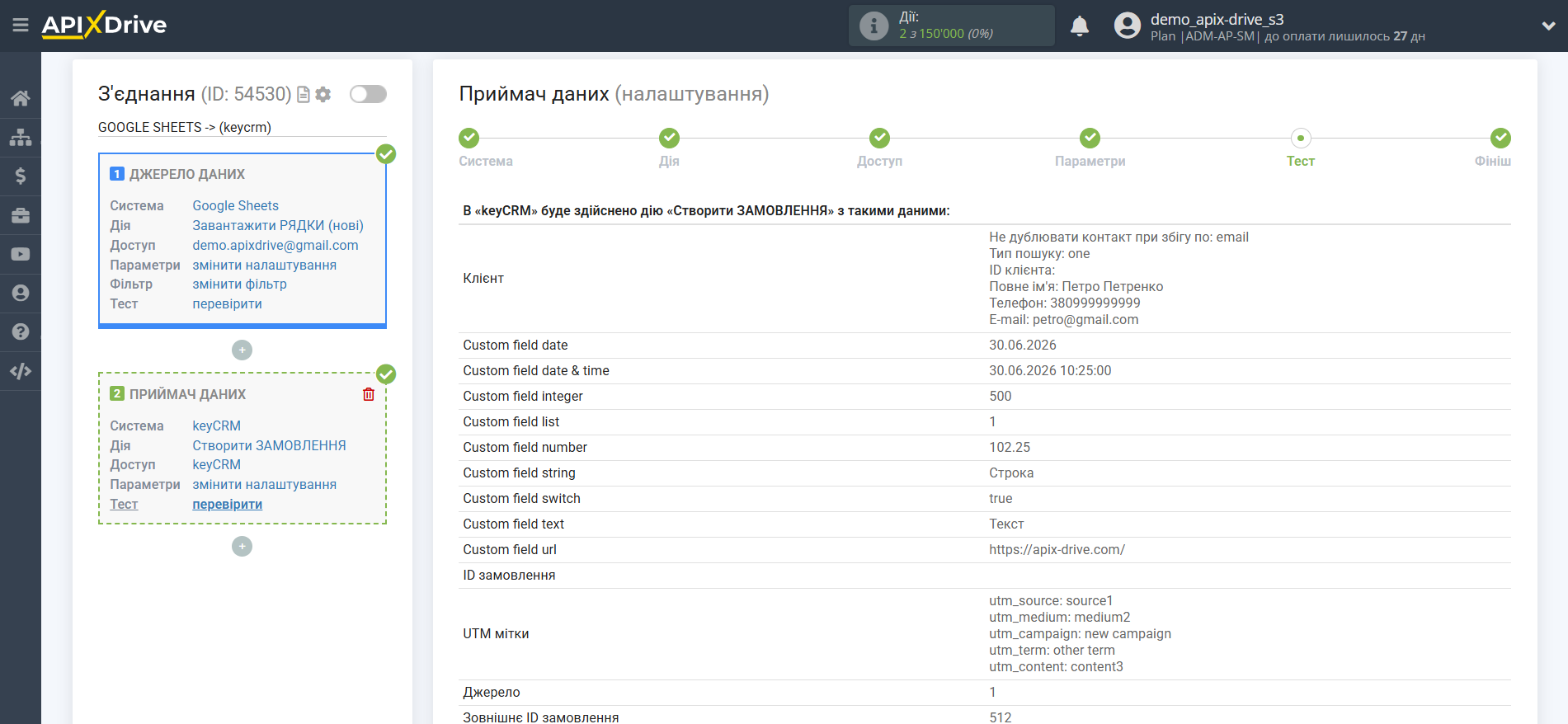1568x724 pixels.
Task: Click the ID замовлення row label
Action: [x=509, y=576]
